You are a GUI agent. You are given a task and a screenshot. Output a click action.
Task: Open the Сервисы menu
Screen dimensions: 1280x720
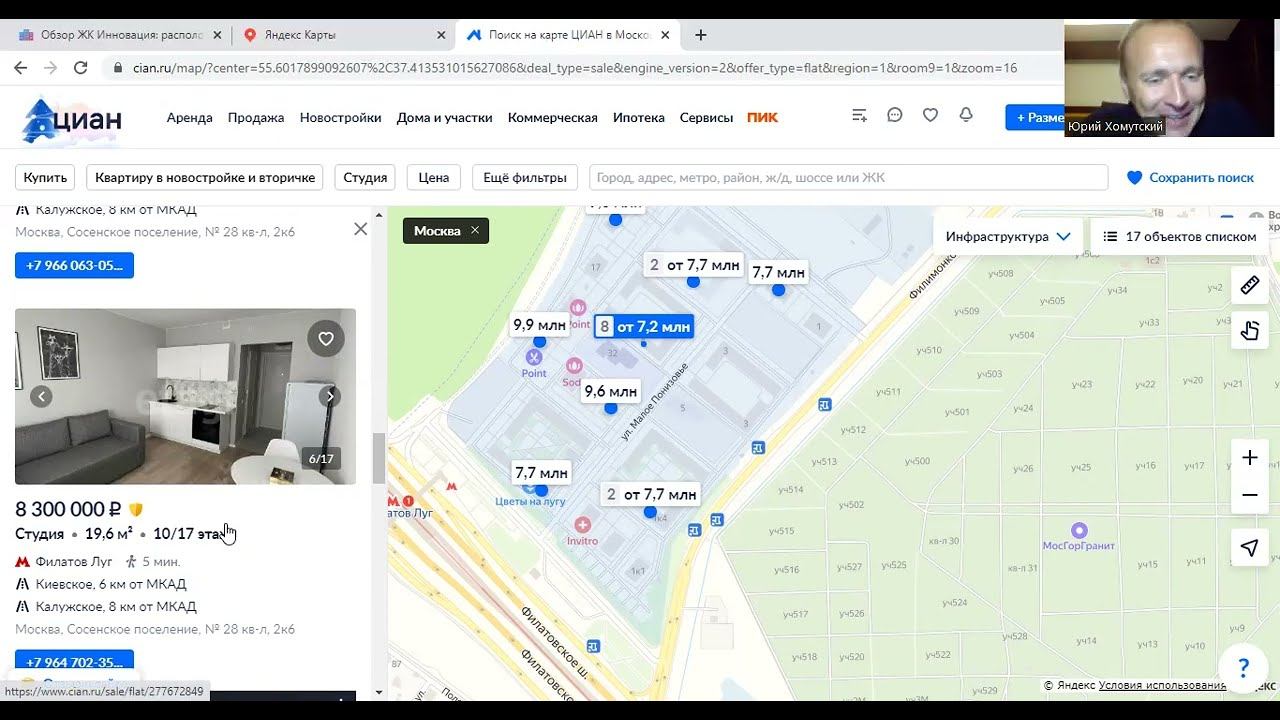[706, 117]
